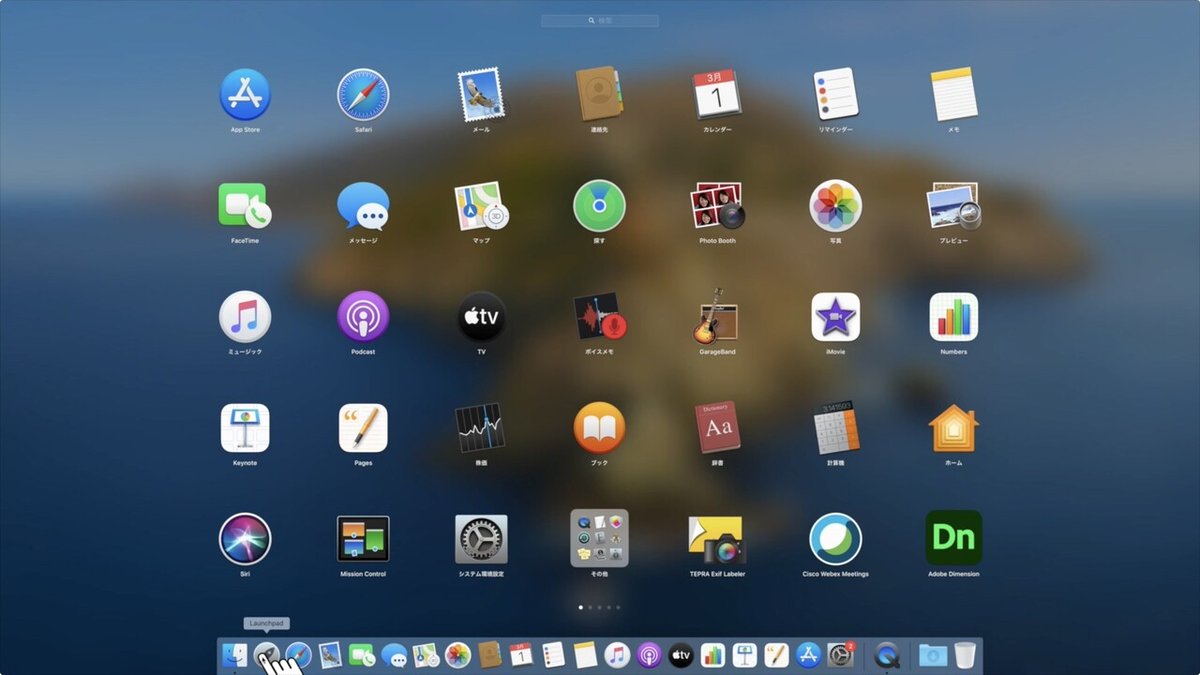Launch the プレビュー app

tap(954, 206)
